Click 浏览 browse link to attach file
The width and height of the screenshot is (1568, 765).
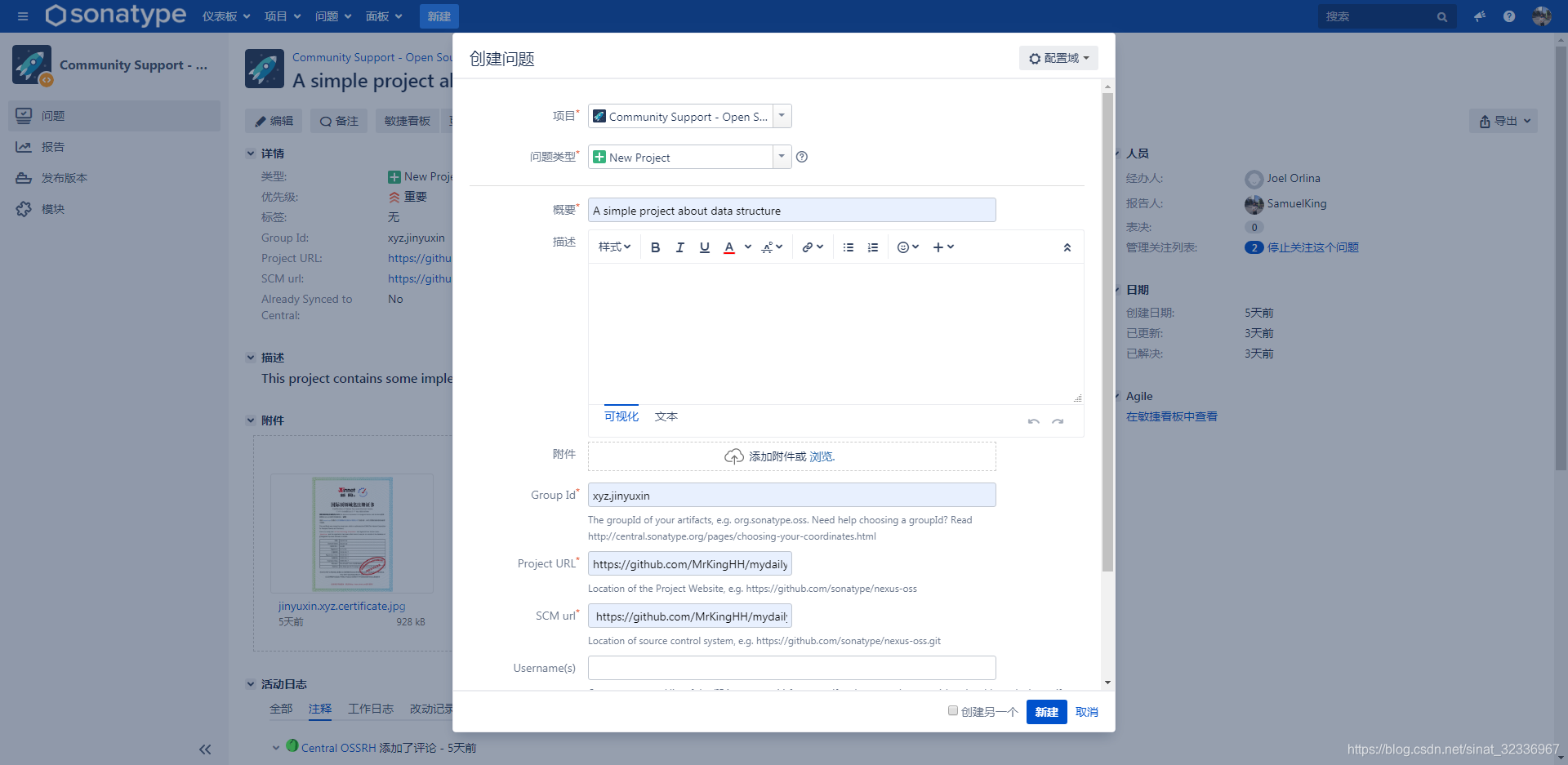(x=822, y=456)
